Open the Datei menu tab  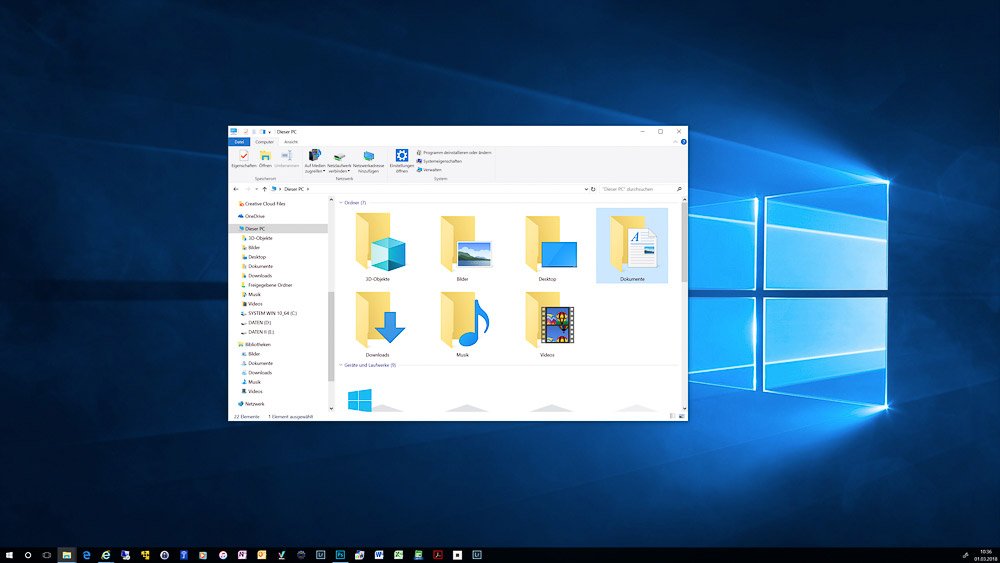coord(239,142)
